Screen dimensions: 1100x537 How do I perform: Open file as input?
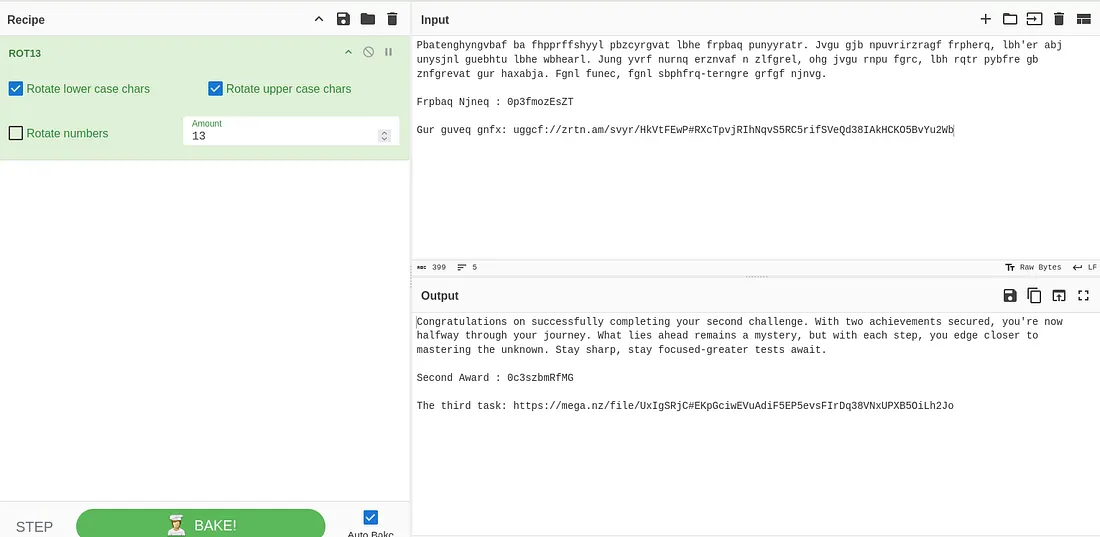[x=1035, y=19]
